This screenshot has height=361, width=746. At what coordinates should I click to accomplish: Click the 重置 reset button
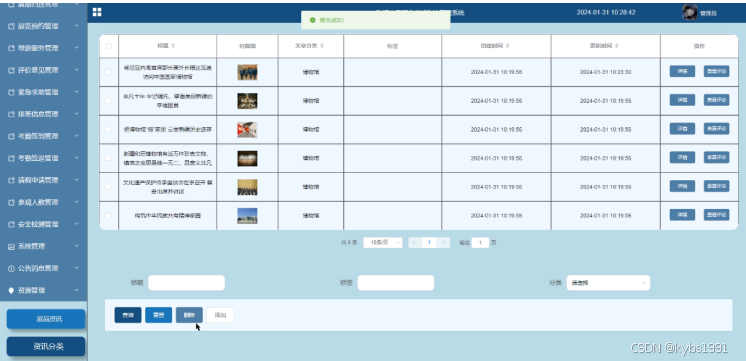158,315
